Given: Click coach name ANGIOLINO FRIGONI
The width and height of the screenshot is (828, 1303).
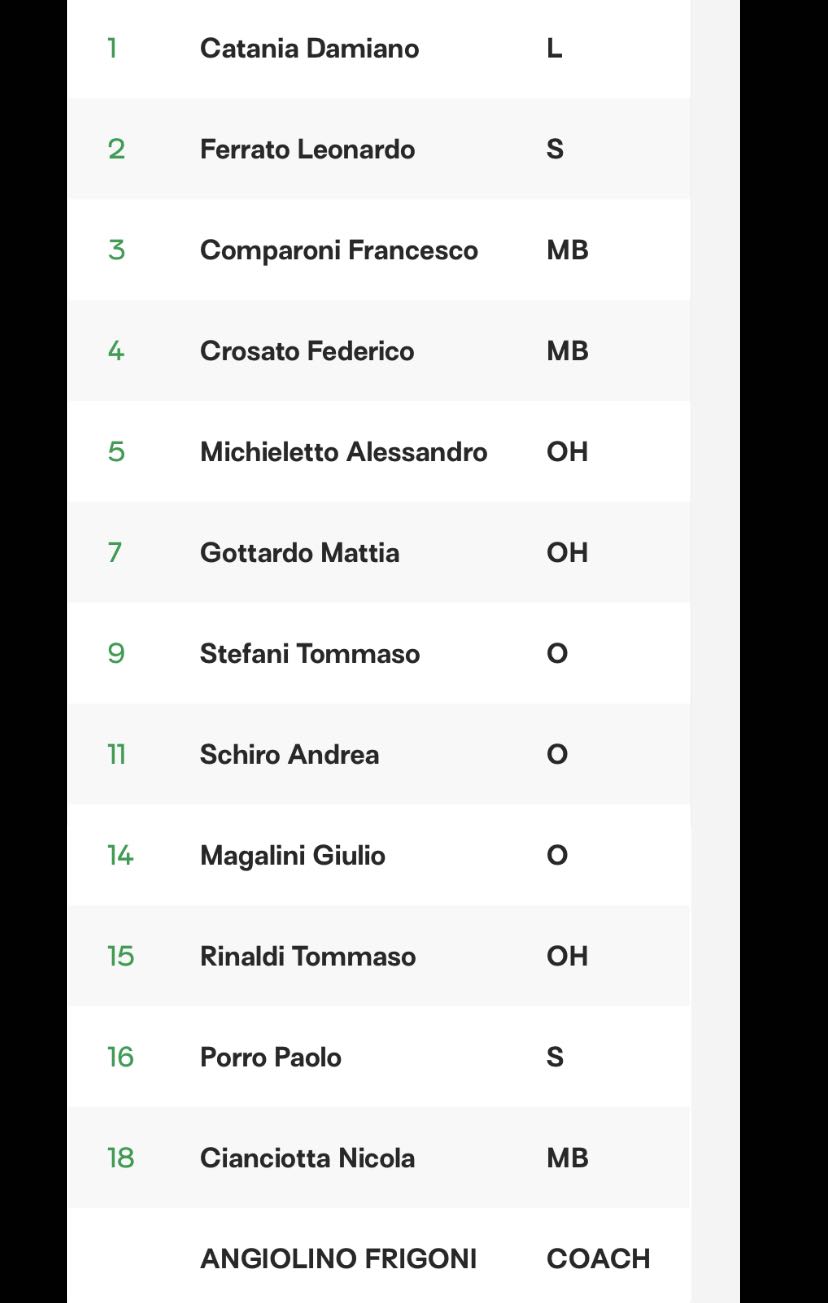Looking at the screenshot, I should (x=338, y=1259).
